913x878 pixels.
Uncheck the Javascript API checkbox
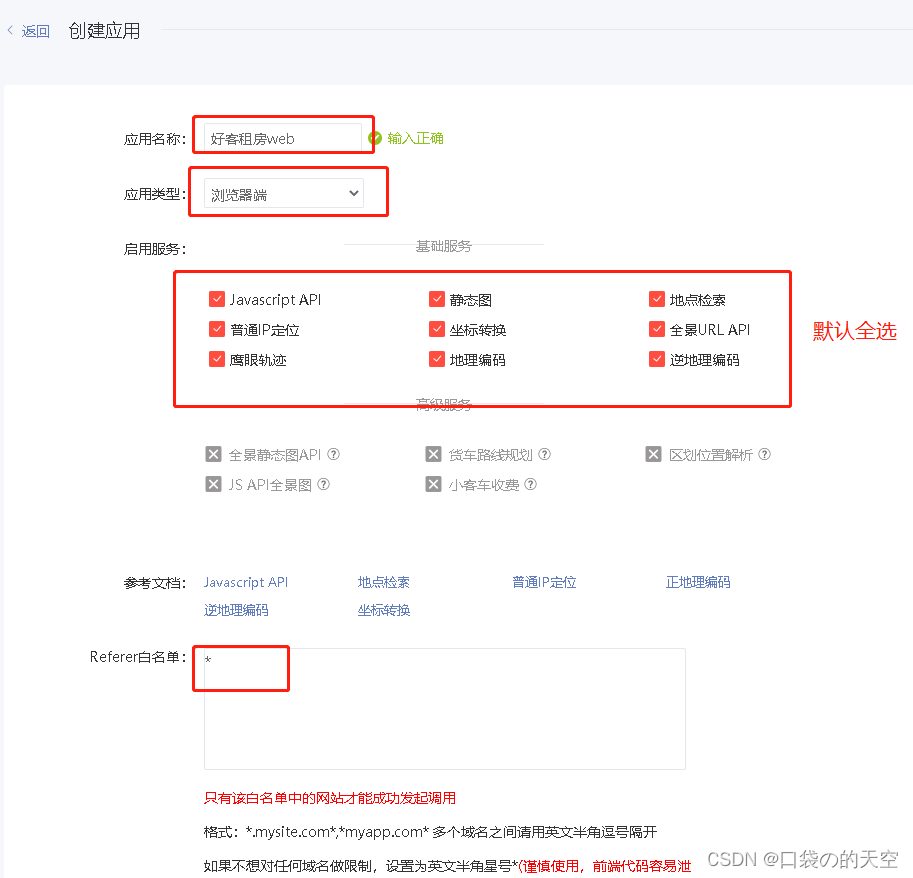[217, 299]
